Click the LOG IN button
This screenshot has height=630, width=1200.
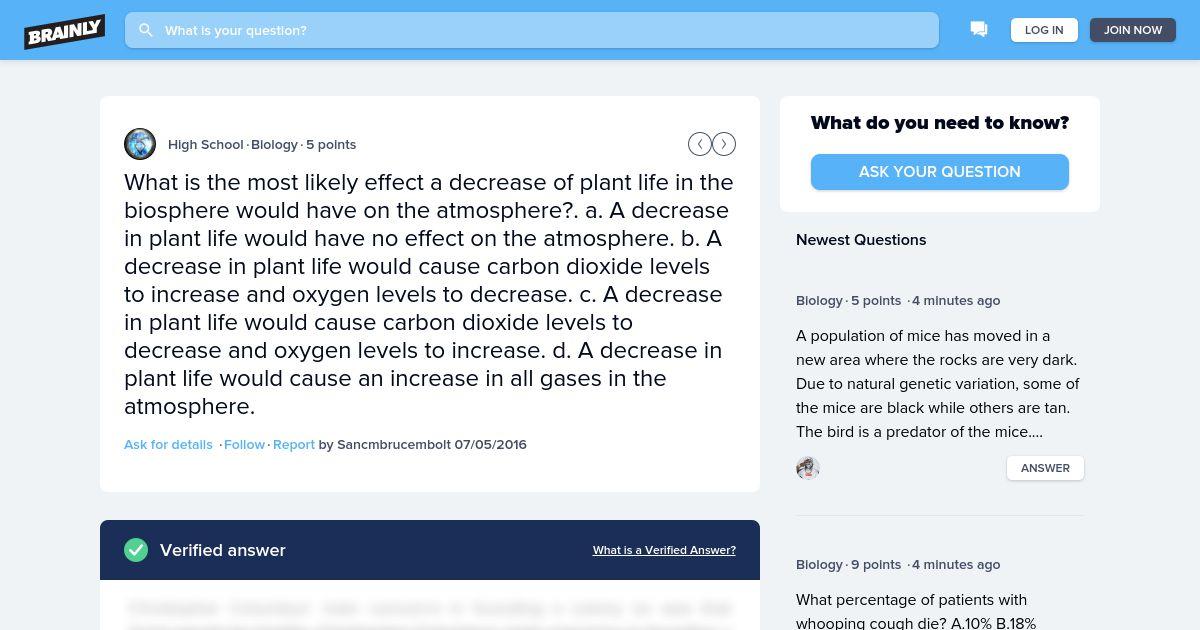pyautogui.click(x=1044, y=30)
